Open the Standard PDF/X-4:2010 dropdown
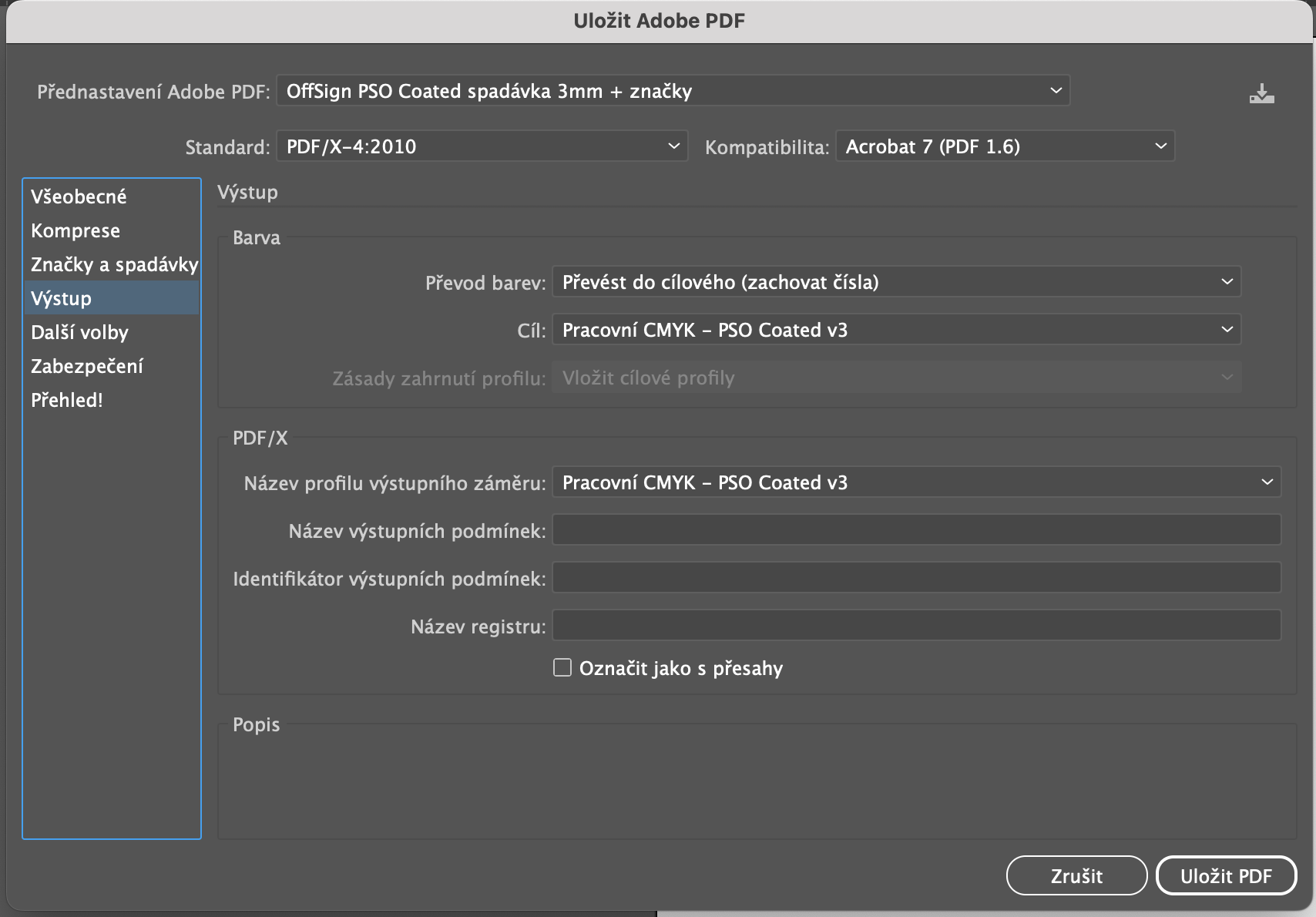The height and width of the screenshot is (917, 1316). pos(482,146)
